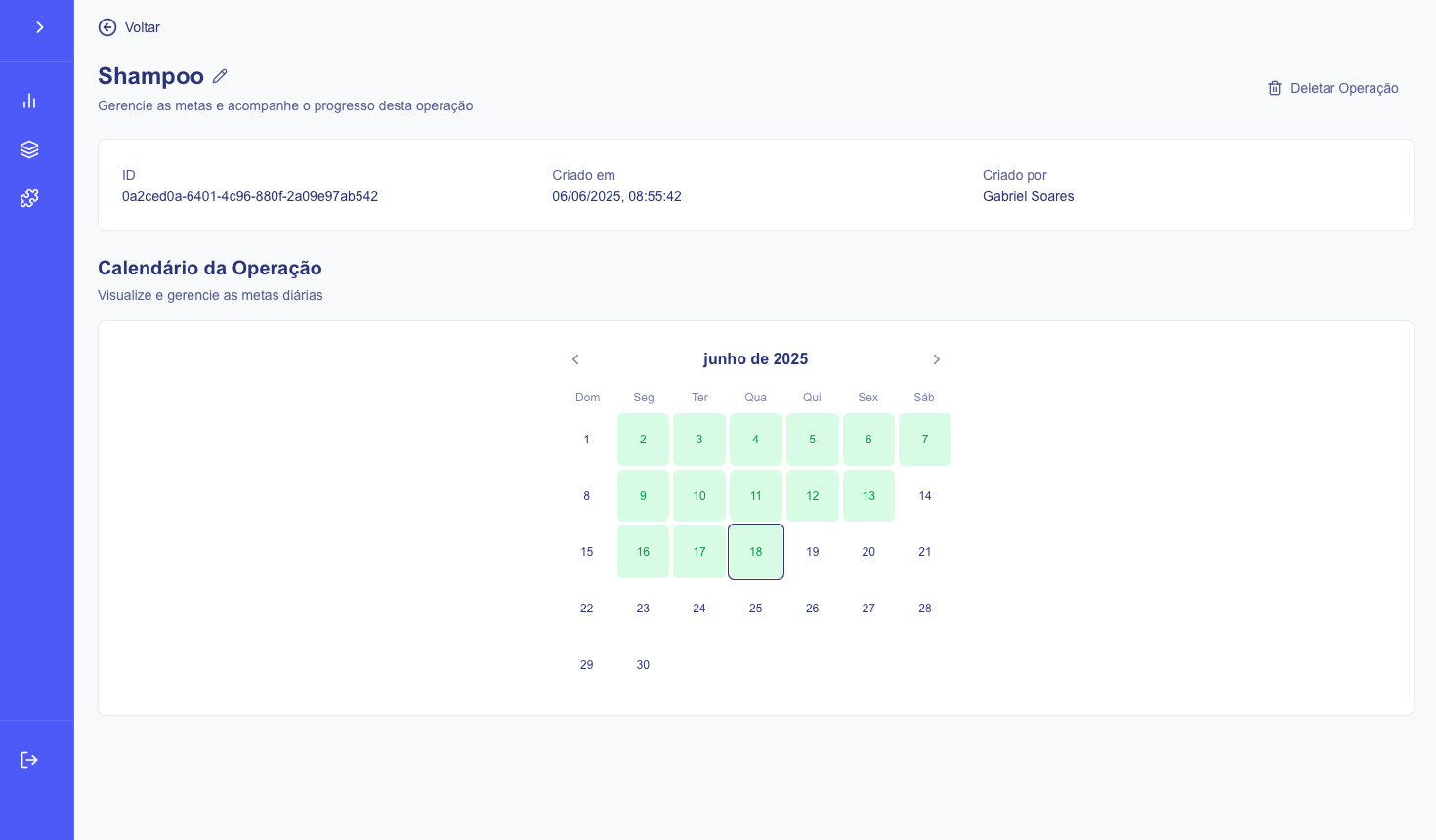Choose day 25 in the calendar
This screenshot has width=1436, height=840.
[x=755, y=609]
